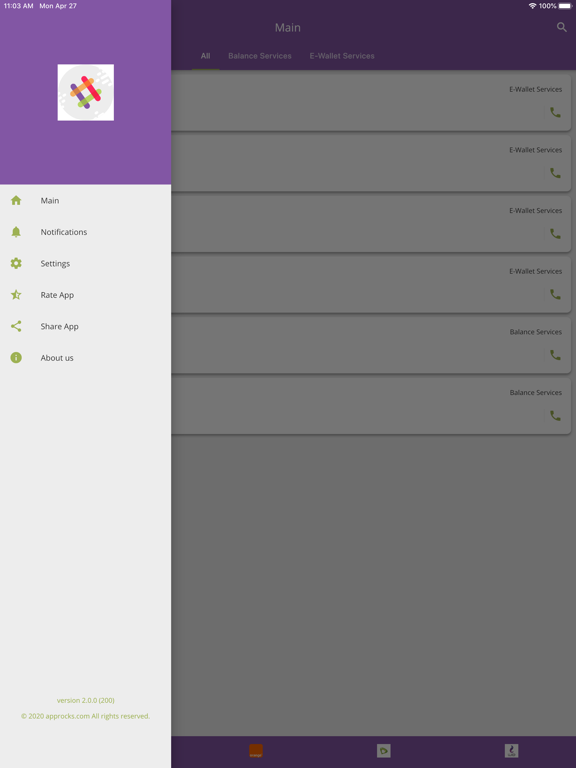Viewport: 576px width, 768px height.
Task: Open the Settings gear icon
Action: coord(16,264)
